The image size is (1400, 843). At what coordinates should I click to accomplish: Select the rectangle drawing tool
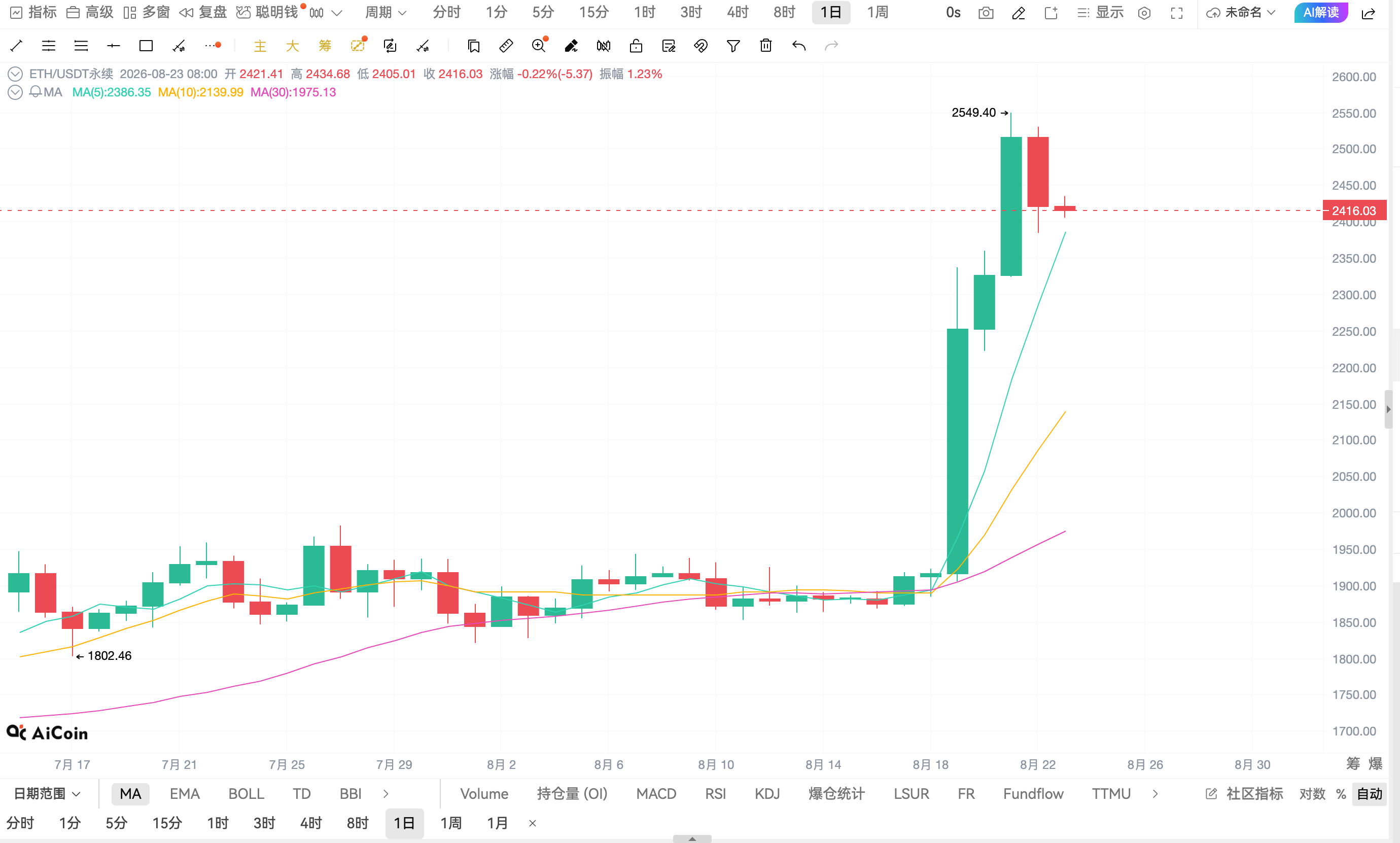(146, 46)
